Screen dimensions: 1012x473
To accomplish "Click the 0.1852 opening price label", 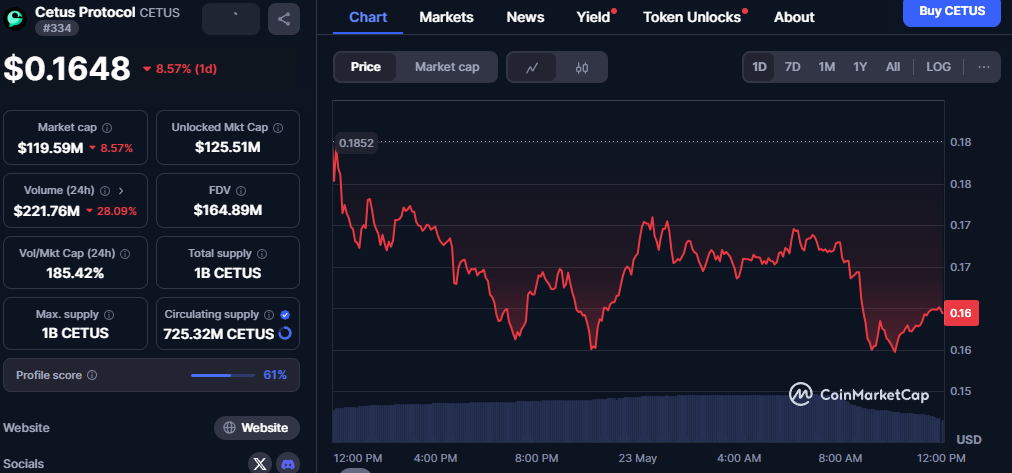I will pyautogui.click(x=356, y=143).
